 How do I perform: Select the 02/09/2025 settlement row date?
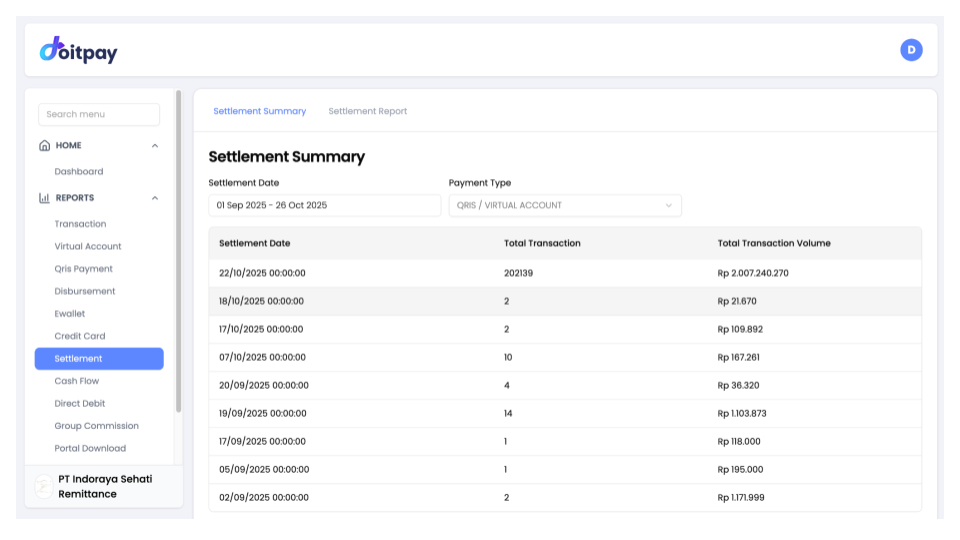(x=264, y=498)
